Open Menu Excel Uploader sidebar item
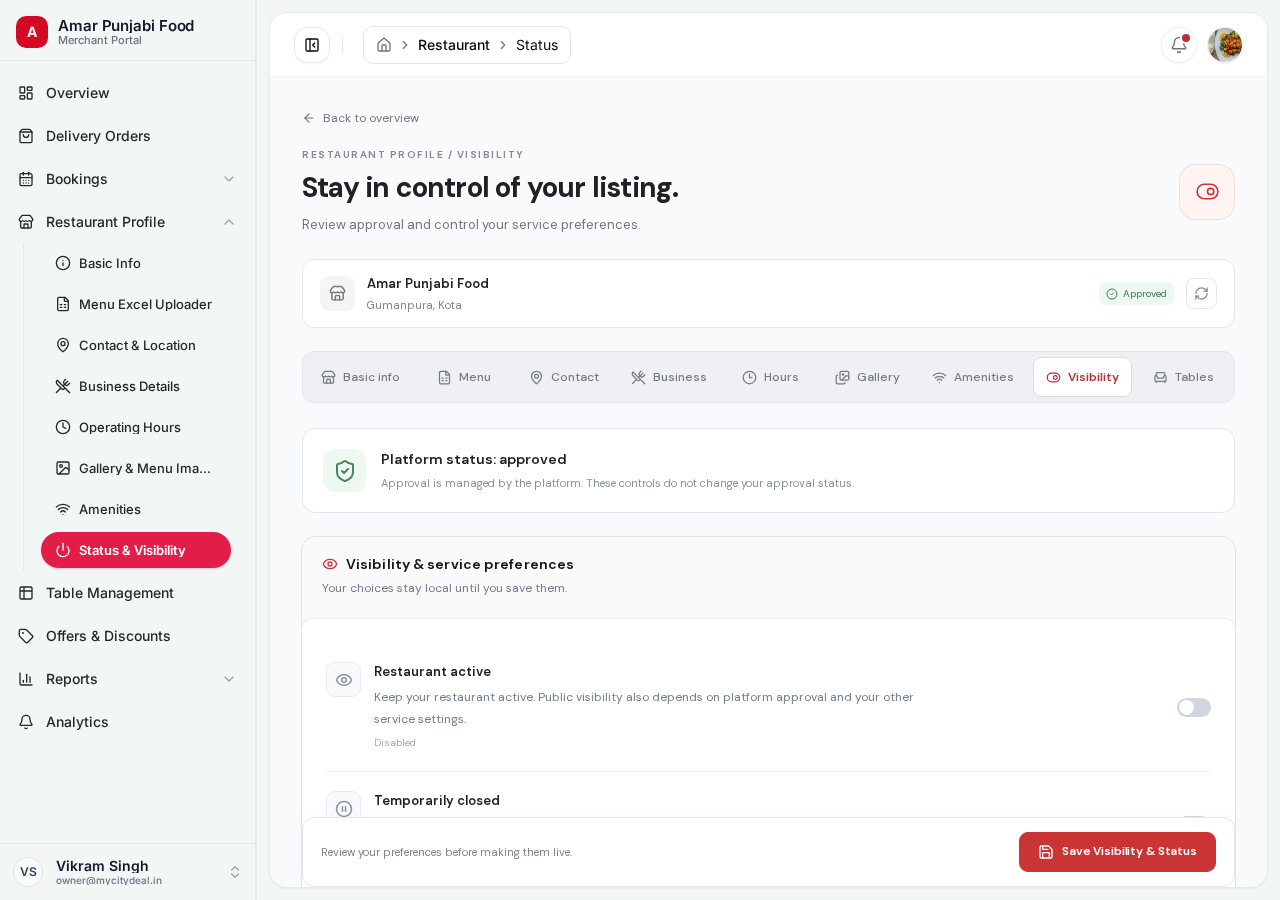The image size is (1280, 900). point(136,304)
